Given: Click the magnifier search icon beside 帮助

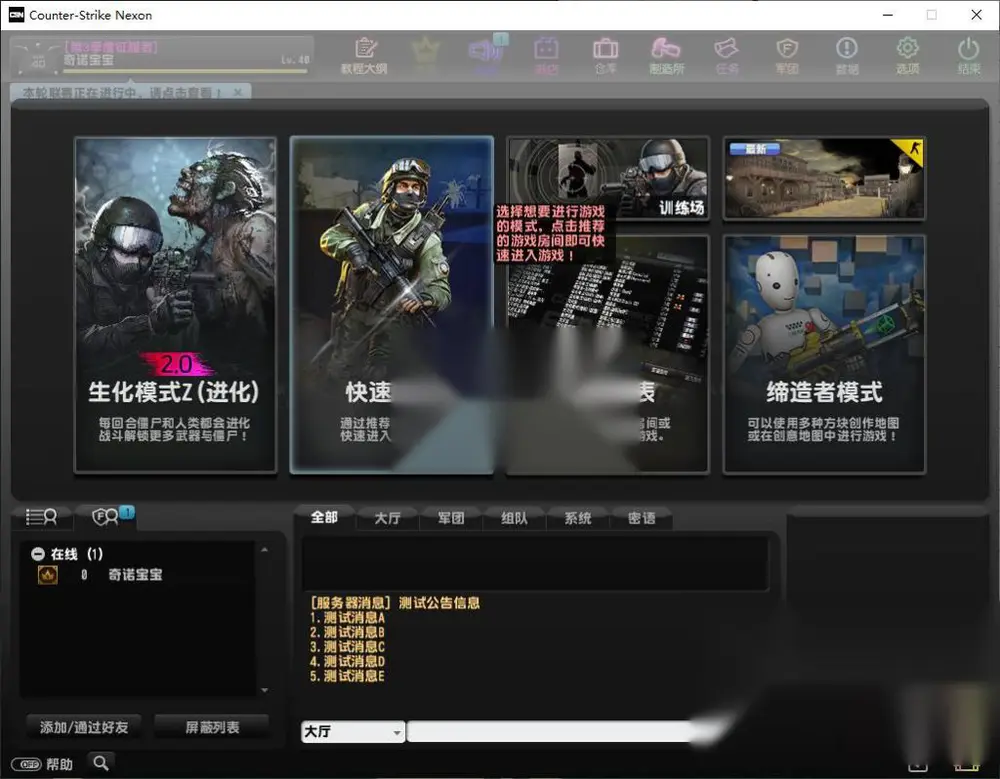Looking at the screenshot, I should click(101, 762).
